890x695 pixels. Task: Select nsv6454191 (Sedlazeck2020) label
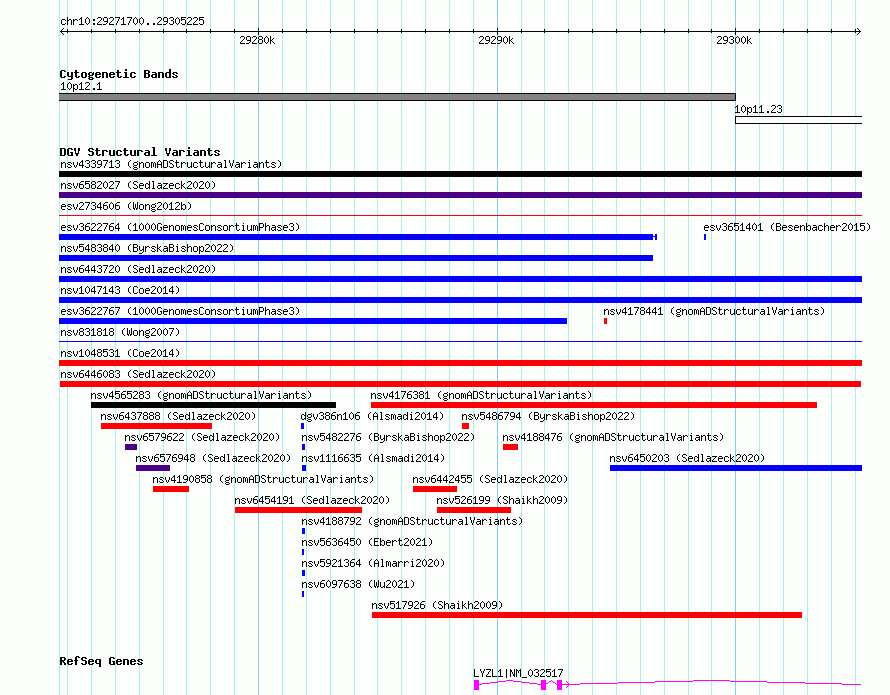pyautogui.click(x=312, y=500)
